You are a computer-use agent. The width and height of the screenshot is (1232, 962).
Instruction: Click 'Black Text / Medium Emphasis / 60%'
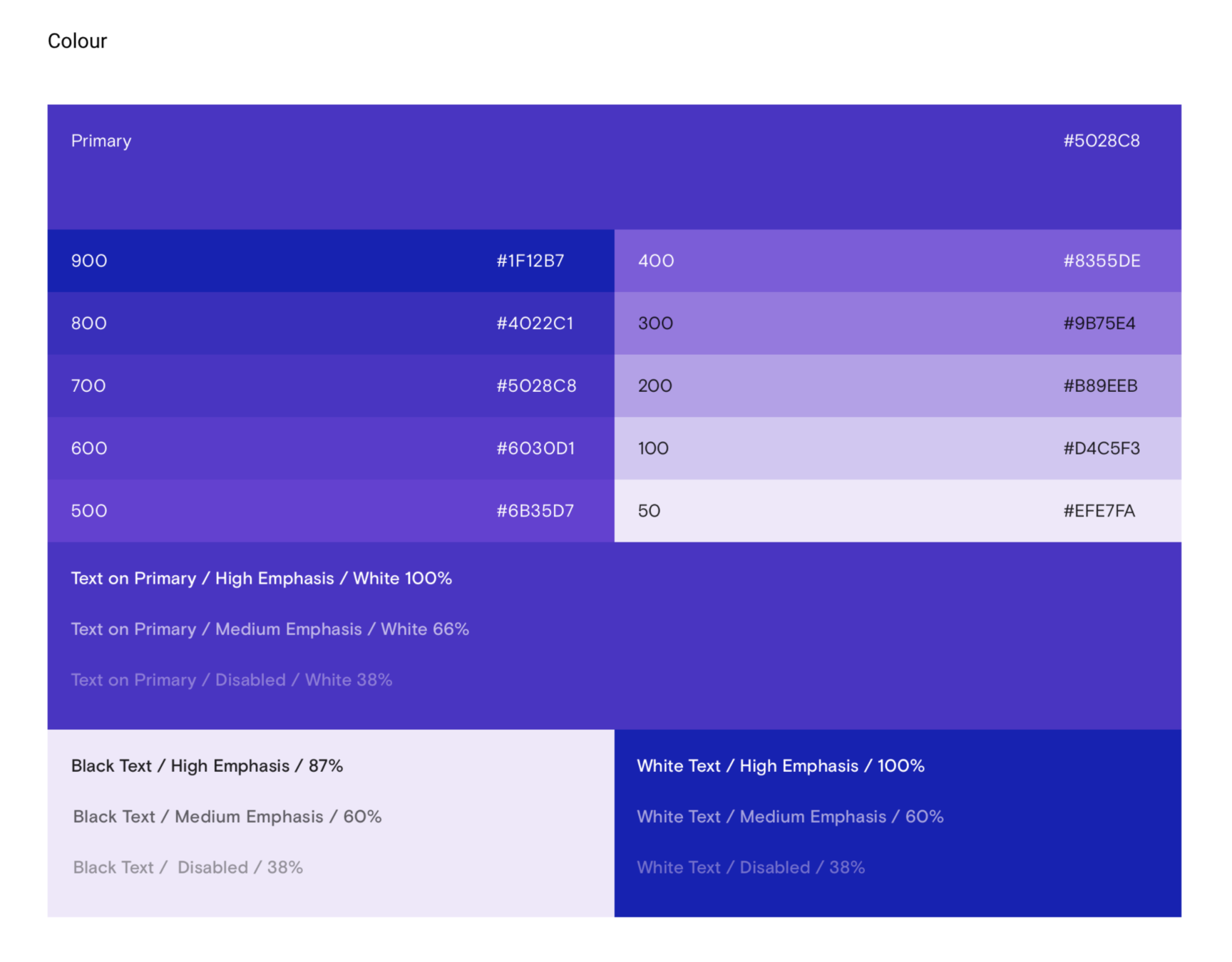point(227,817)
